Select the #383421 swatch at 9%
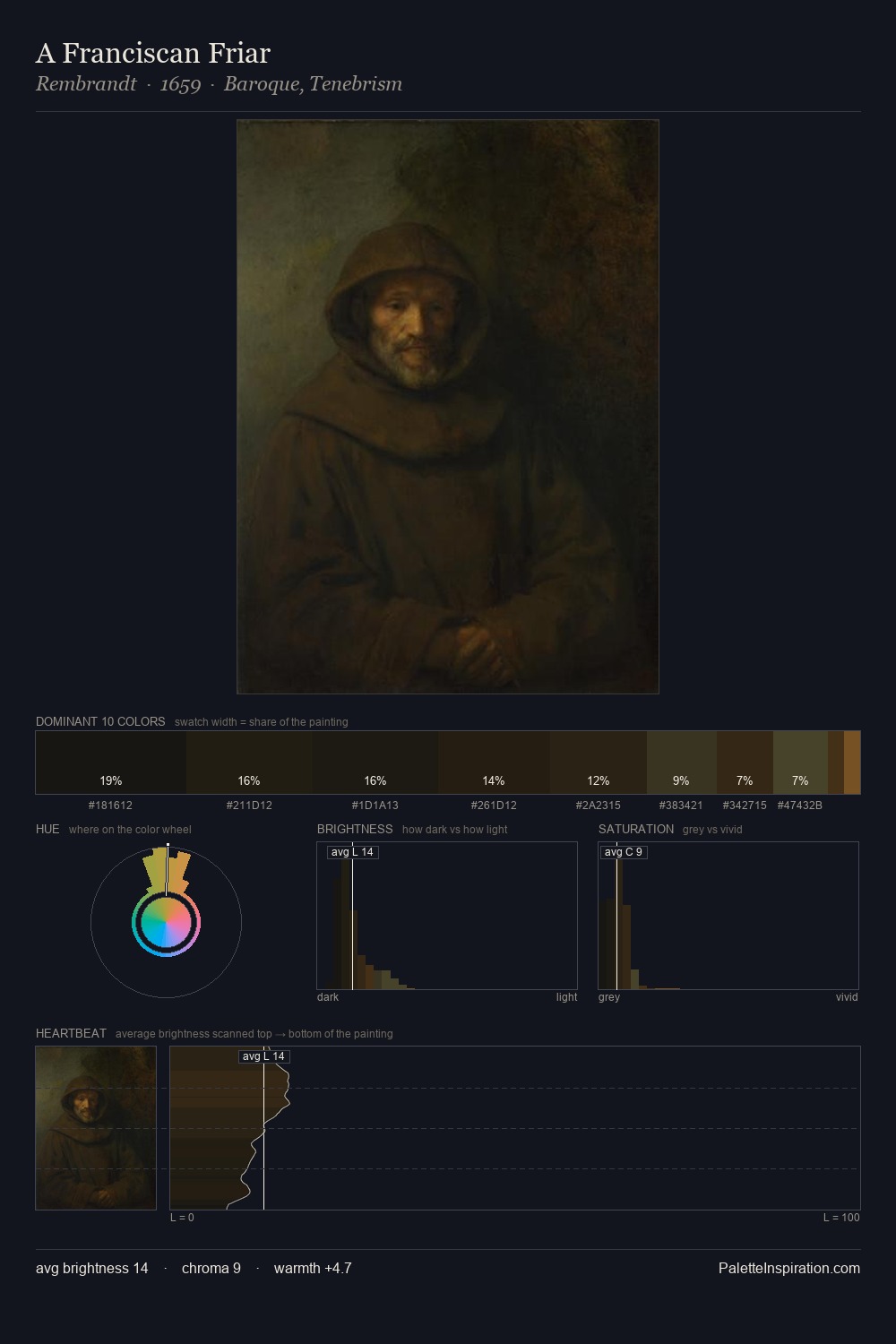 coord(682,762)
